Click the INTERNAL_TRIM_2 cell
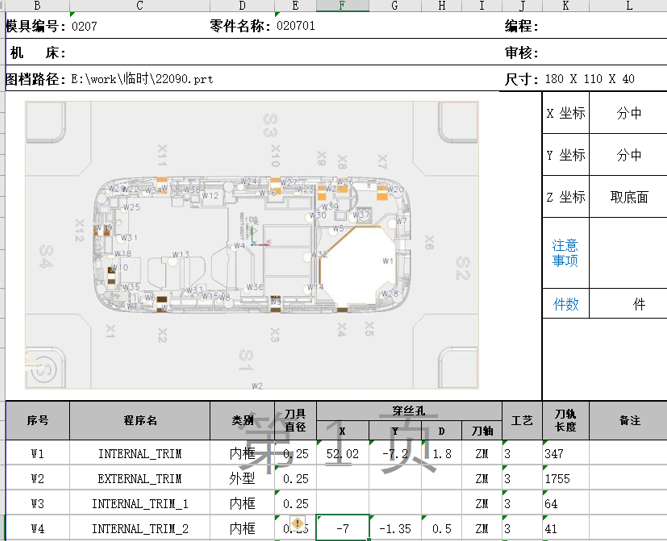667x541 pixels. (140, 529)
